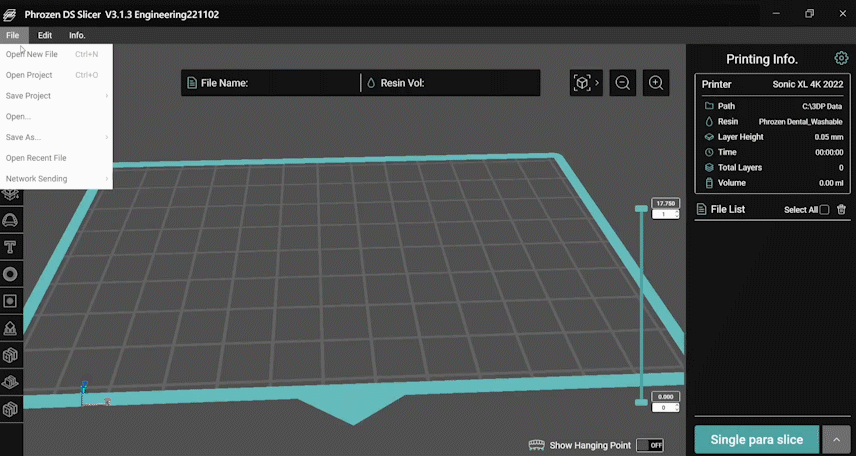Click the stacked cubes tool above the platform cube icon

(10, 356)
